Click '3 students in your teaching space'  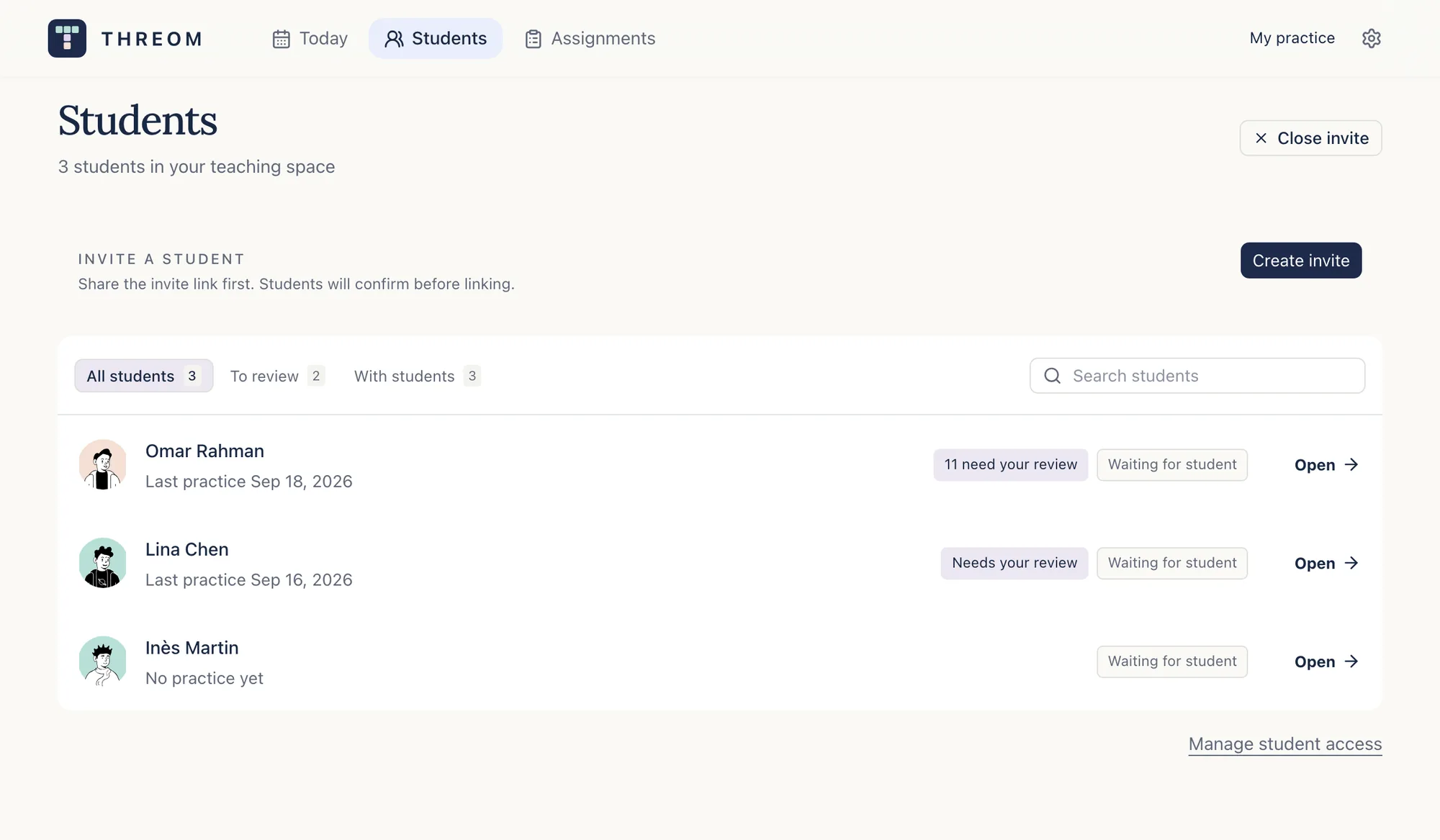196,167
